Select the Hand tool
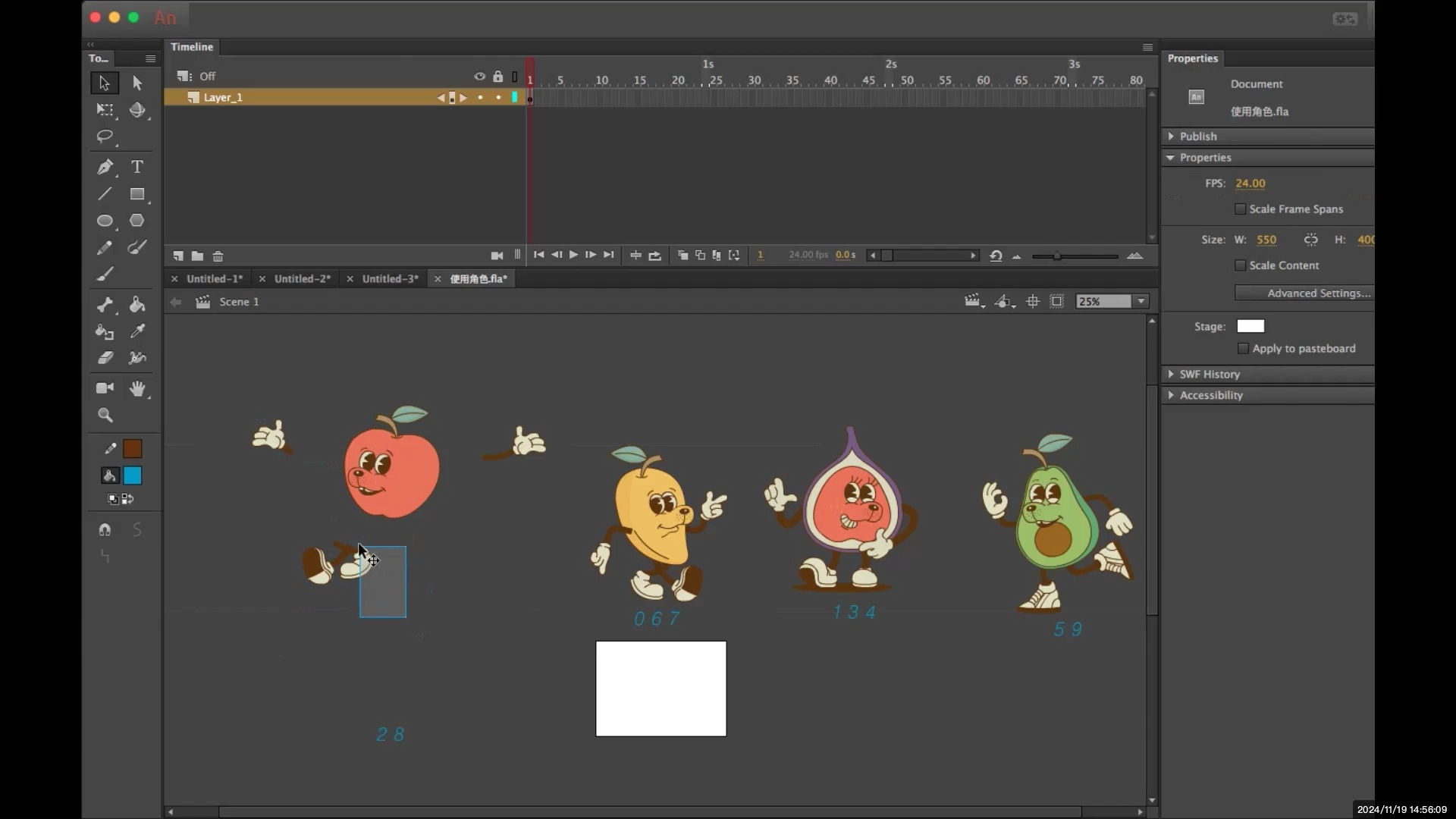1456x819 pixels. tap(137, 388)
